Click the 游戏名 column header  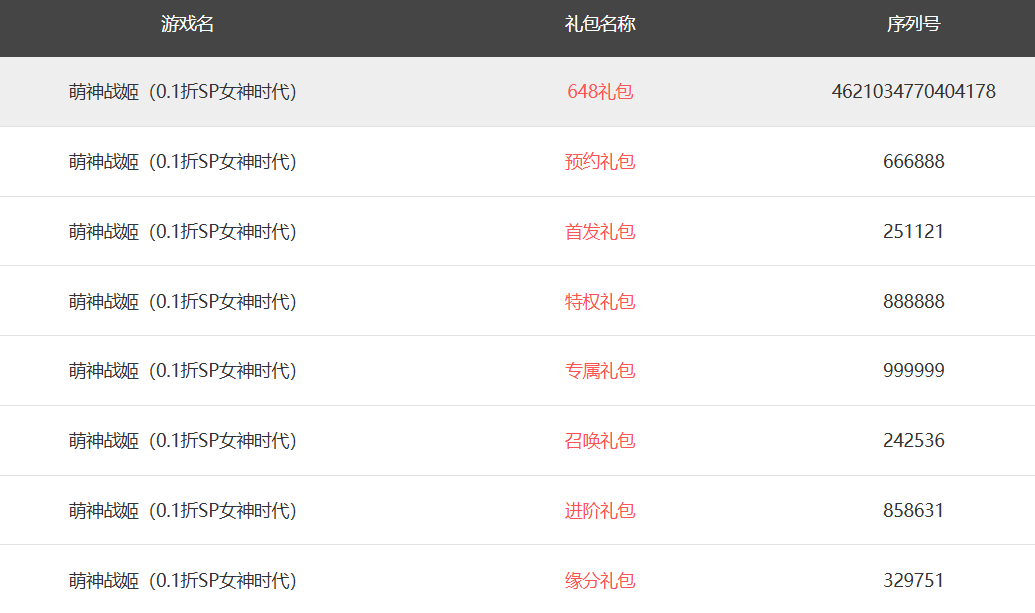(188, 25)
